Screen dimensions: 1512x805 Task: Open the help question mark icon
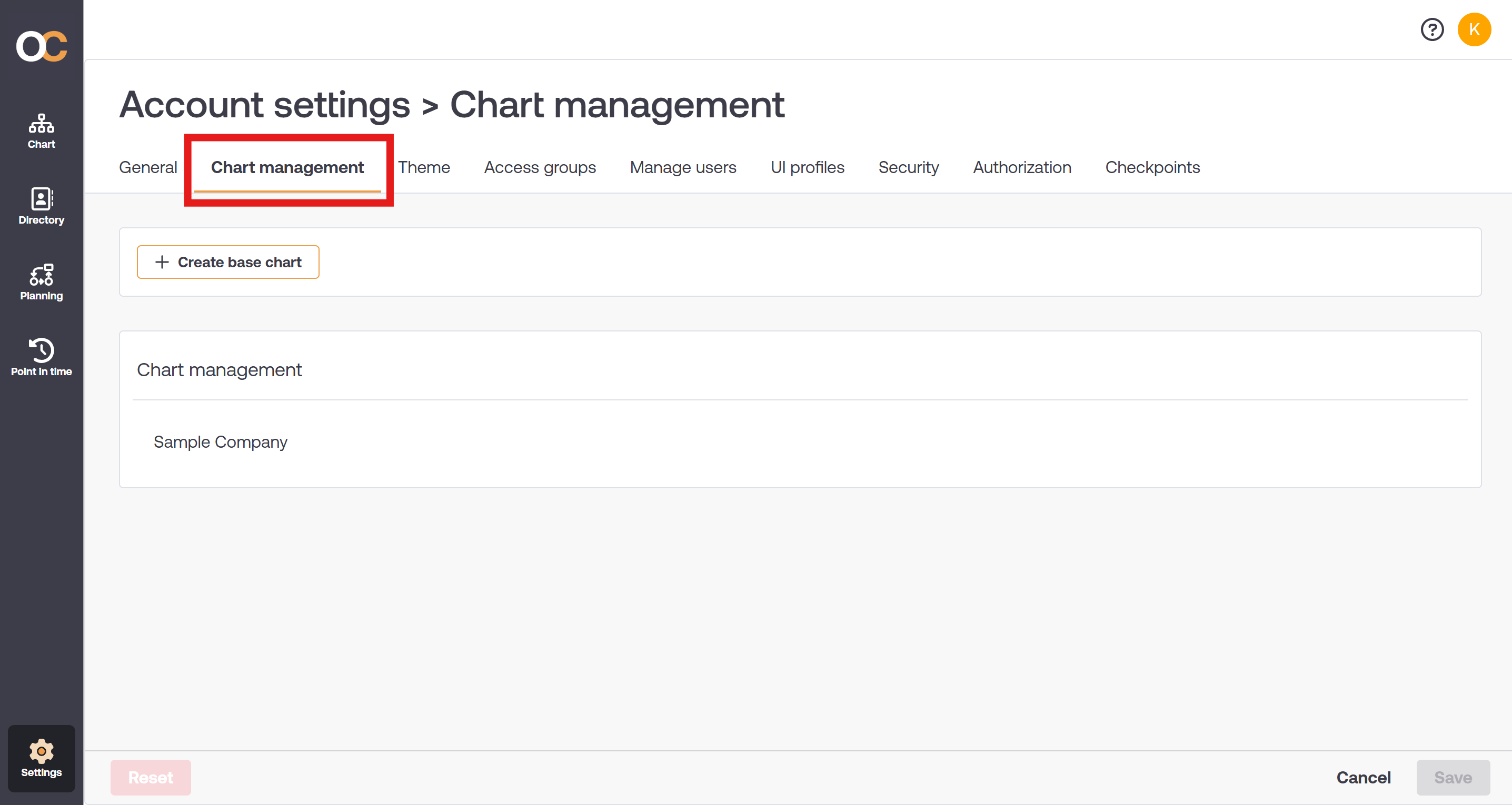[x=1431, y=29]
